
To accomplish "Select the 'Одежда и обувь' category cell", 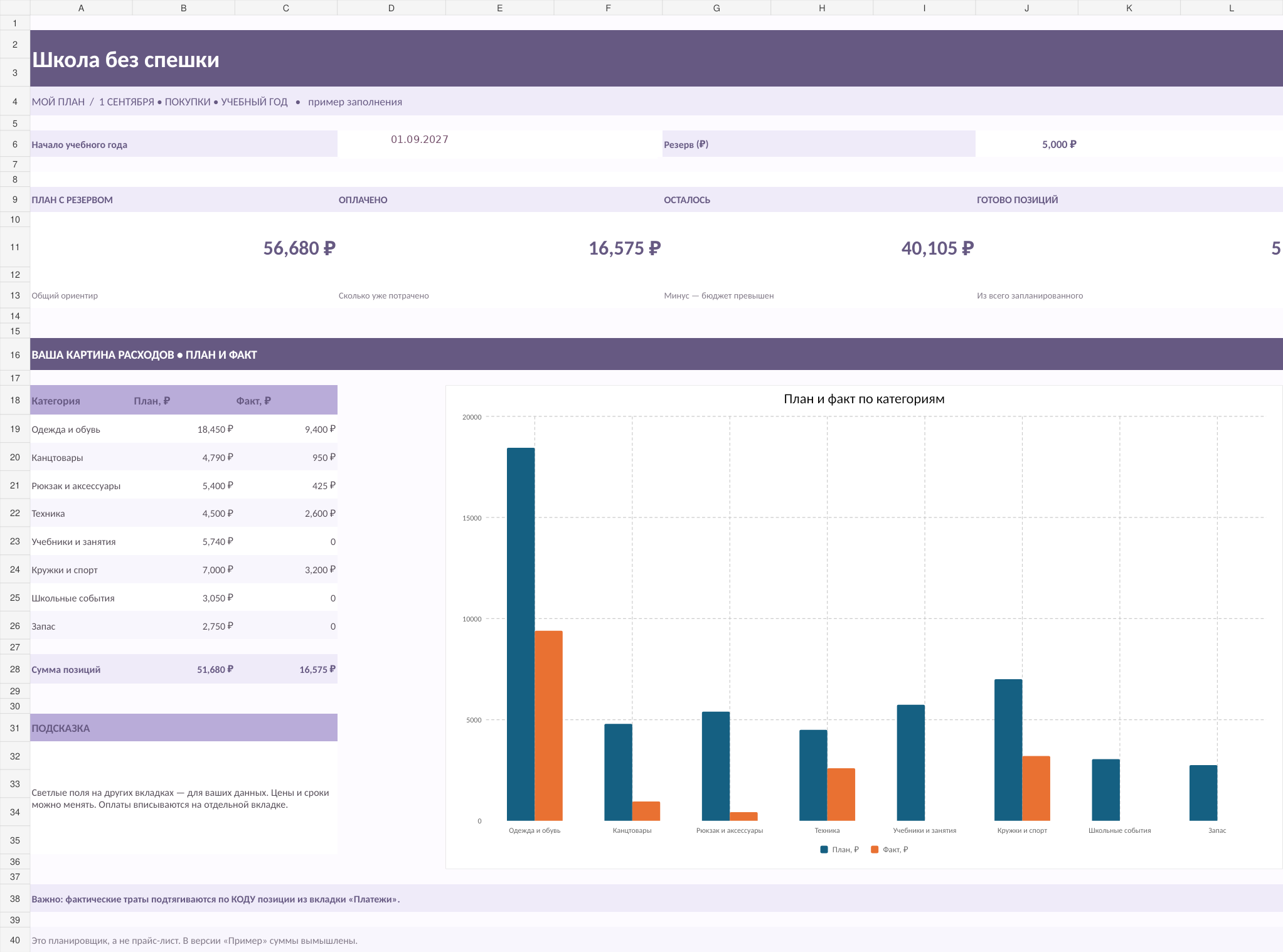I will (81, 430).
